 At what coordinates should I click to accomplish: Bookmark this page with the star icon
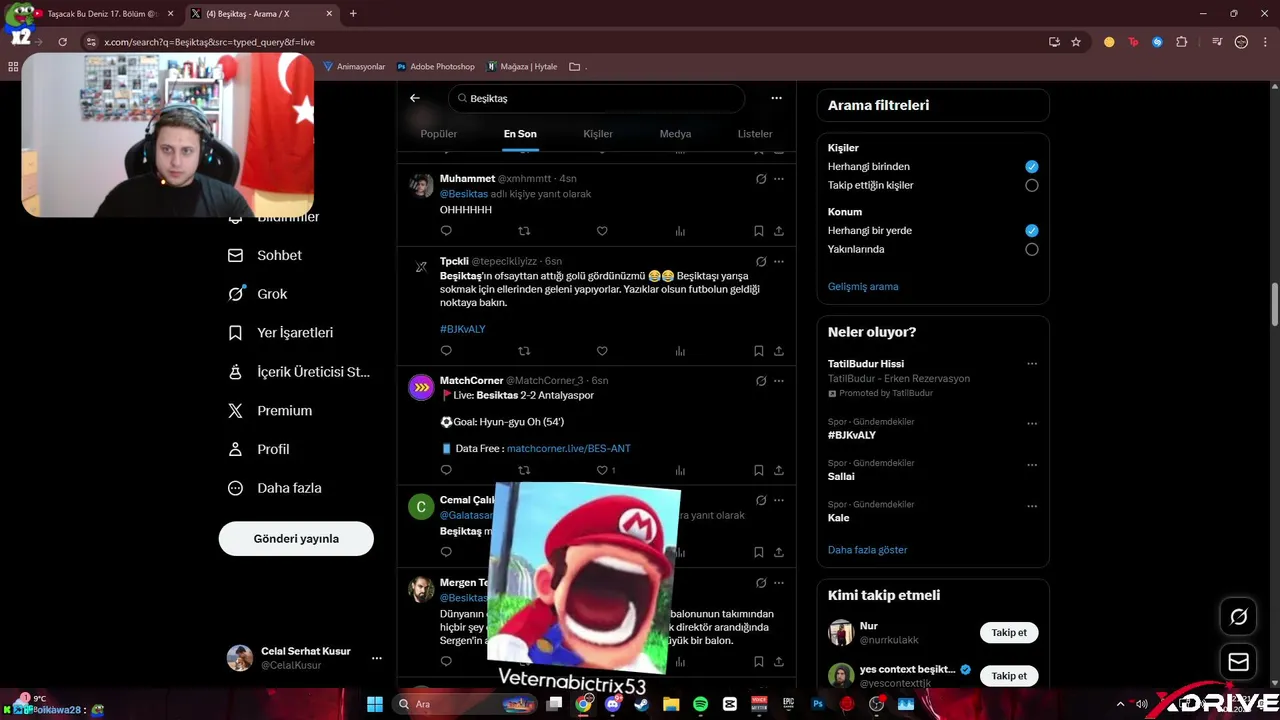(1076, 42)
